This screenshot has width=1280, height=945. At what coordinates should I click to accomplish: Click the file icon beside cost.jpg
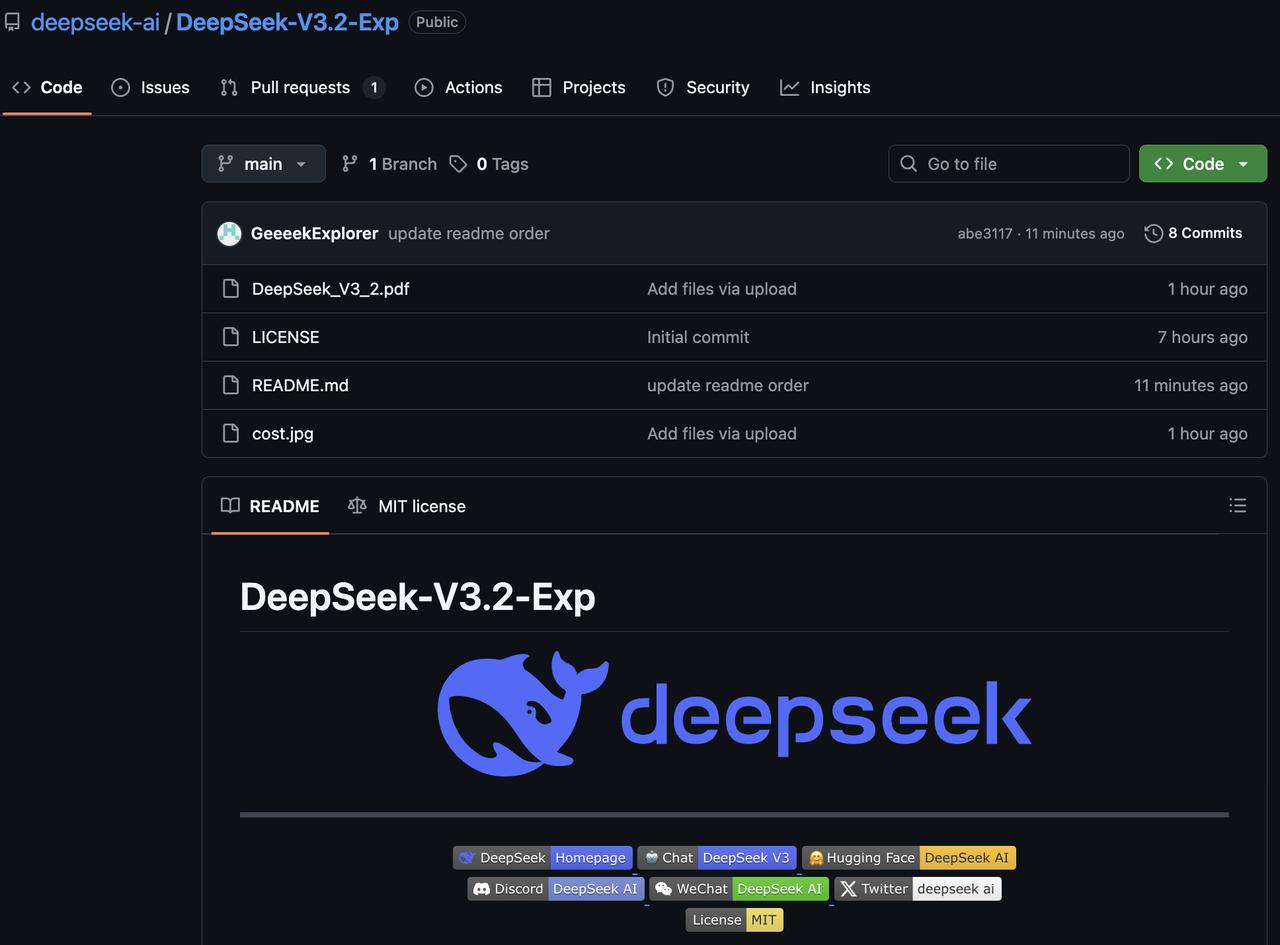[231, 433]
